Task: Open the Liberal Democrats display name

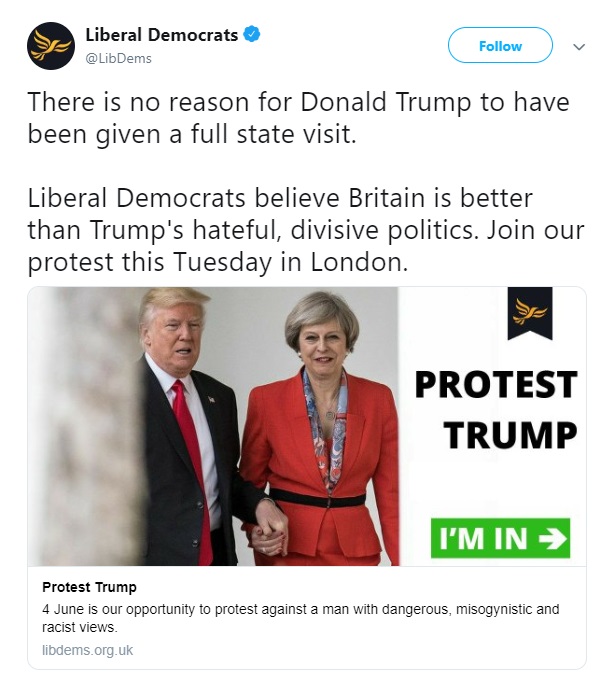Action: (x=162, y=35)
